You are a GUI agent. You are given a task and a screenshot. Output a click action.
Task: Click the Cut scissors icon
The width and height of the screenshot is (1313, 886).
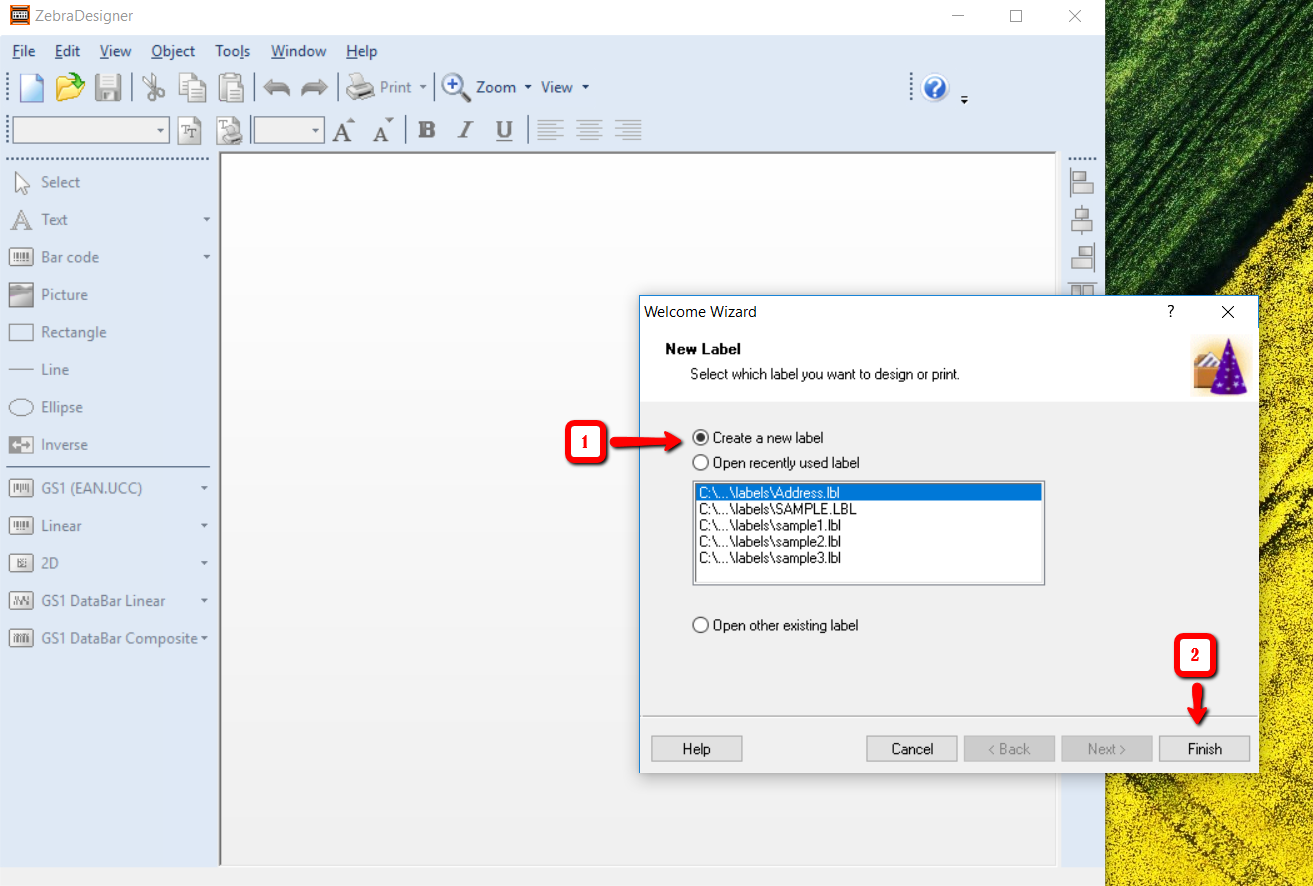[x=153, y=88]
